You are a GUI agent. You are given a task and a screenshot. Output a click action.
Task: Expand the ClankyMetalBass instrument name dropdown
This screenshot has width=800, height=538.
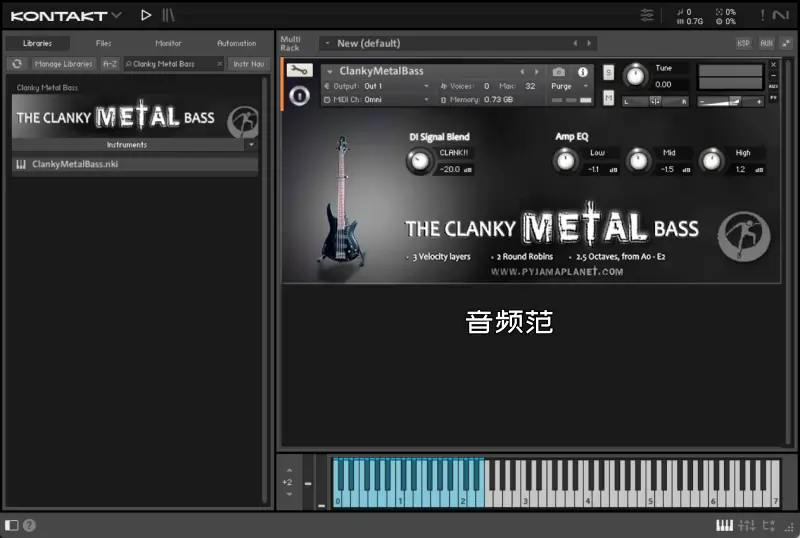(330, 71)
